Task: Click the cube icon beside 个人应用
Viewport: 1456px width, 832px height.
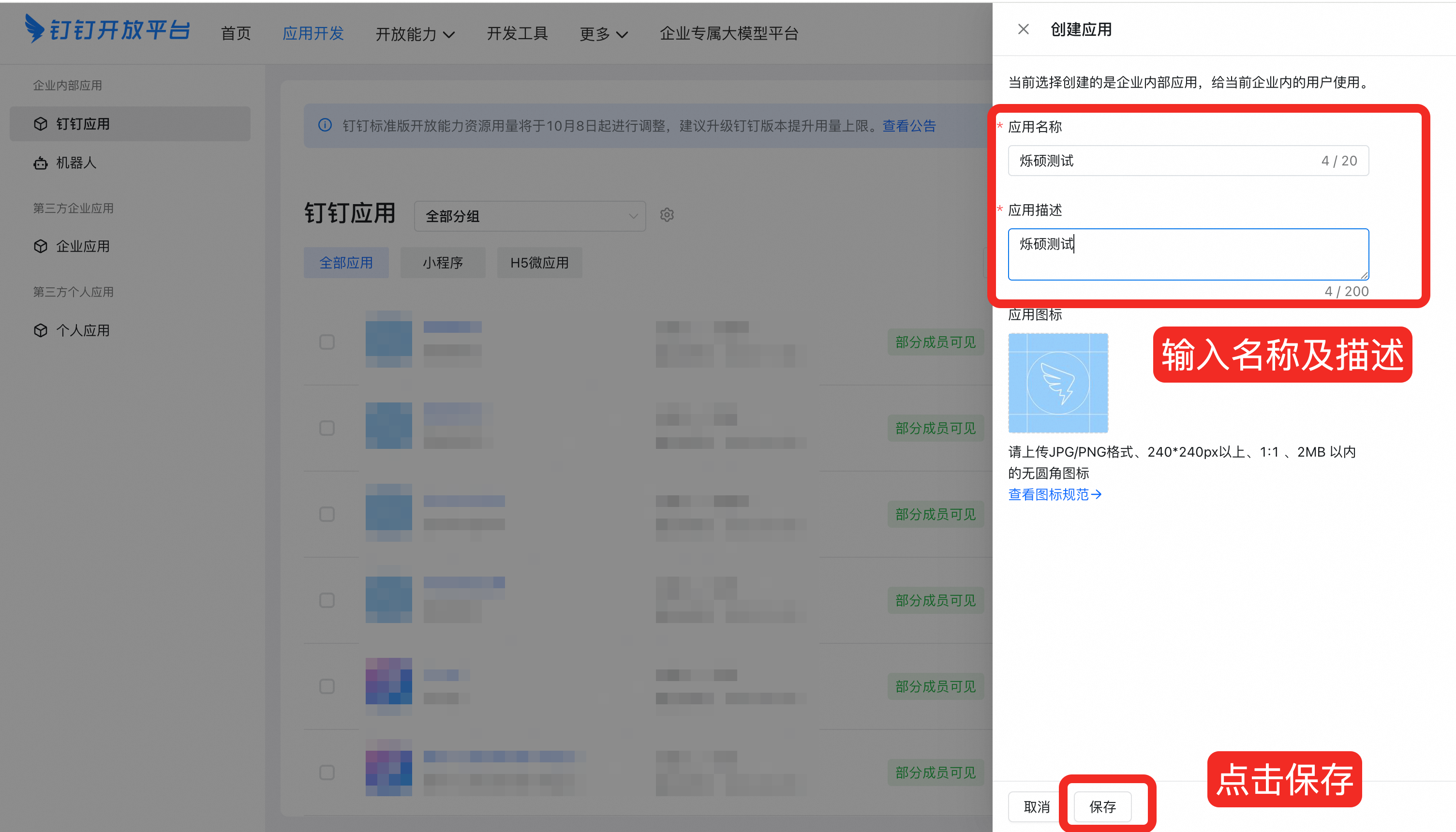Action: tap(41, 330)
